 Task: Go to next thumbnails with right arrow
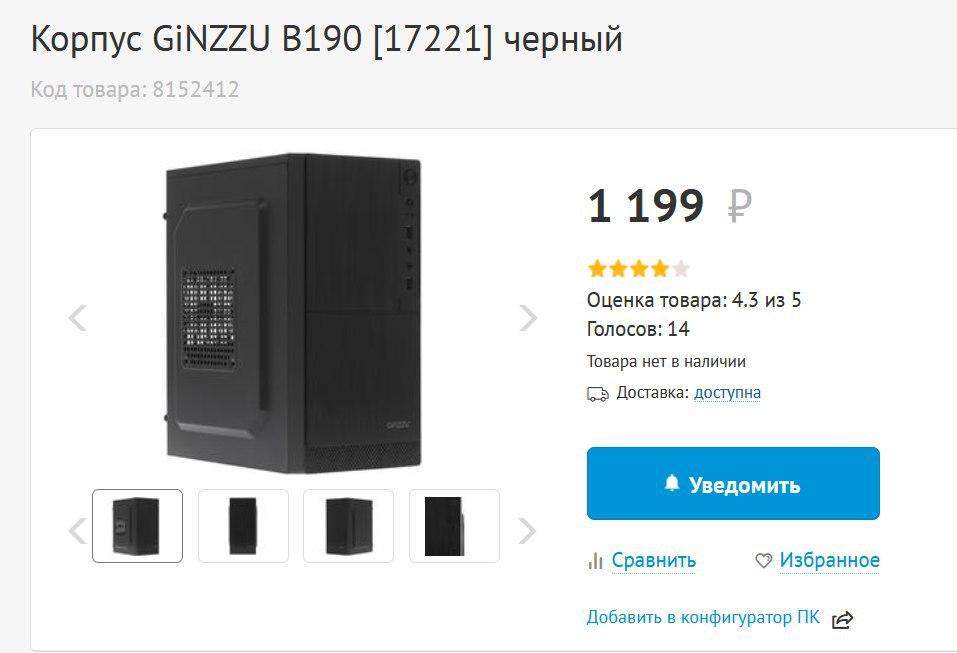tap(527, 530)
